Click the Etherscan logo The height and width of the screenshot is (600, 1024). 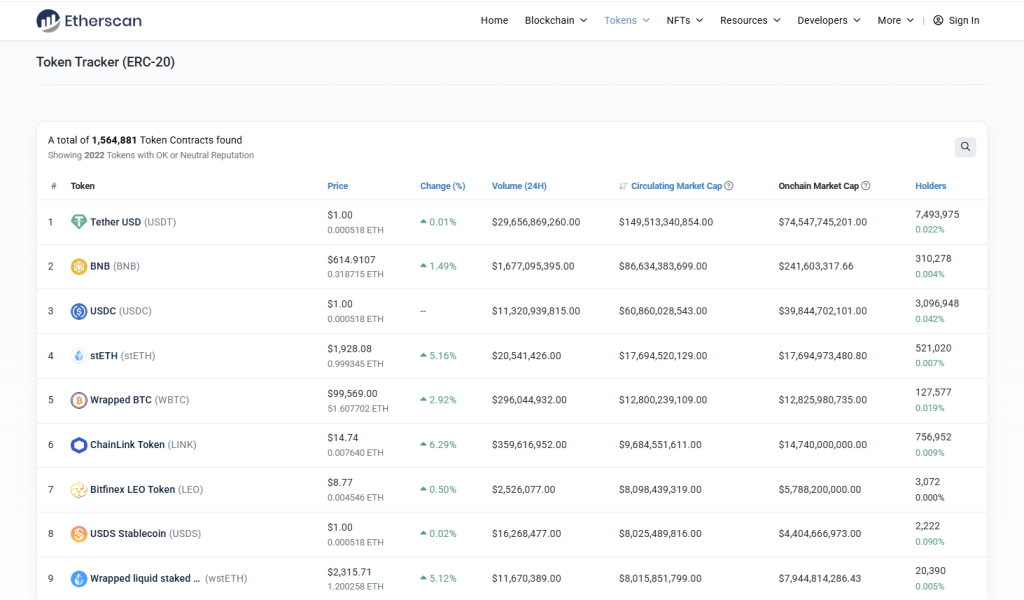coord(89,20)
